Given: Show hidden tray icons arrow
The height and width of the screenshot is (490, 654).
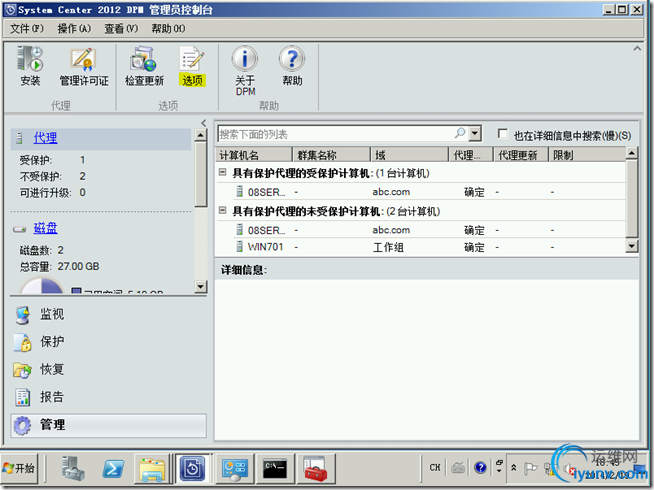Looking at the screenshot, I should coord(514,468).
